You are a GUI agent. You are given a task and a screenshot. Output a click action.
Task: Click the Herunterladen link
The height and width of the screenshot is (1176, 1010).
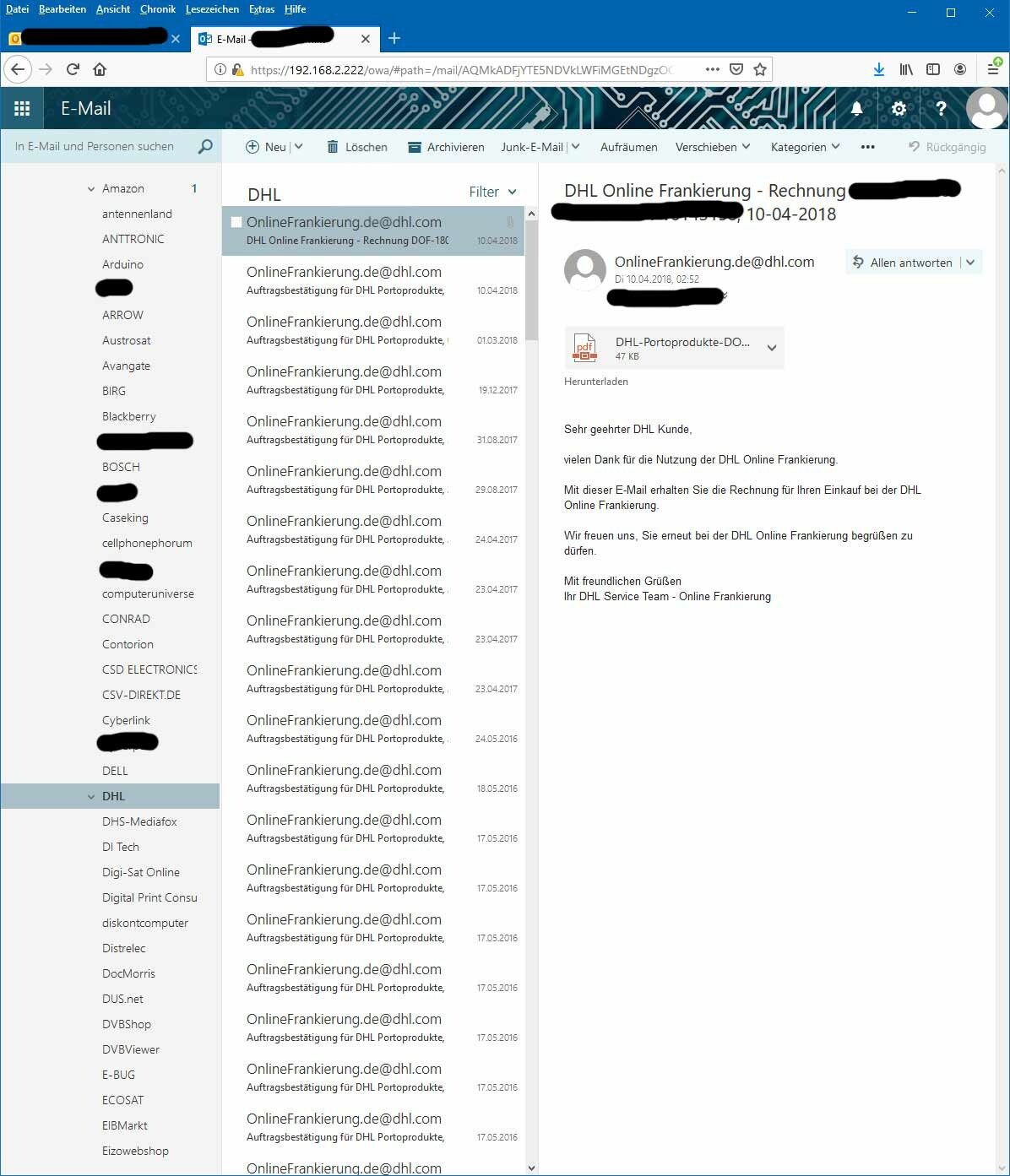(x=596, y=382)
